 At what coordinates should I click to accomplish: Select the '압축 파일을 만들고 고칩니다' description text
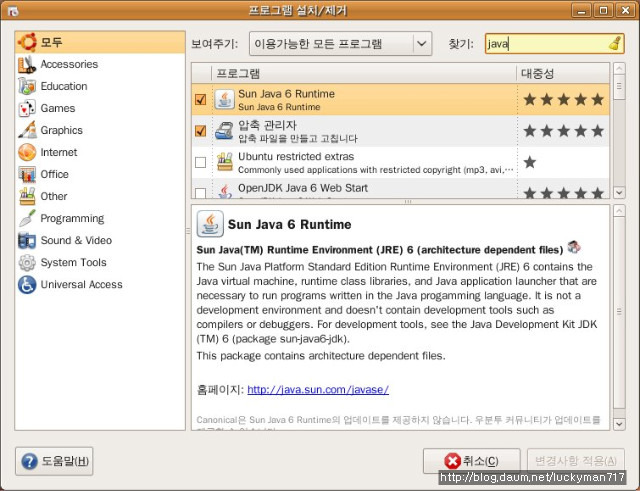(298, 138)
